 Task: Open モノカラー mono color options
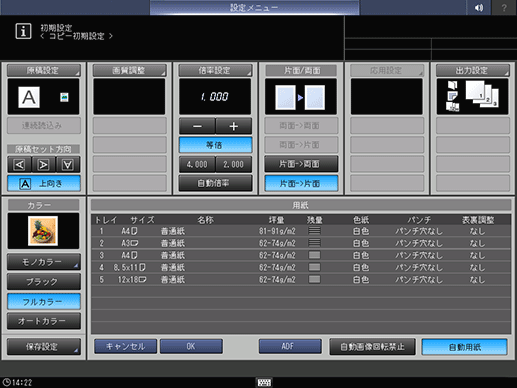(x=44, y=262)
